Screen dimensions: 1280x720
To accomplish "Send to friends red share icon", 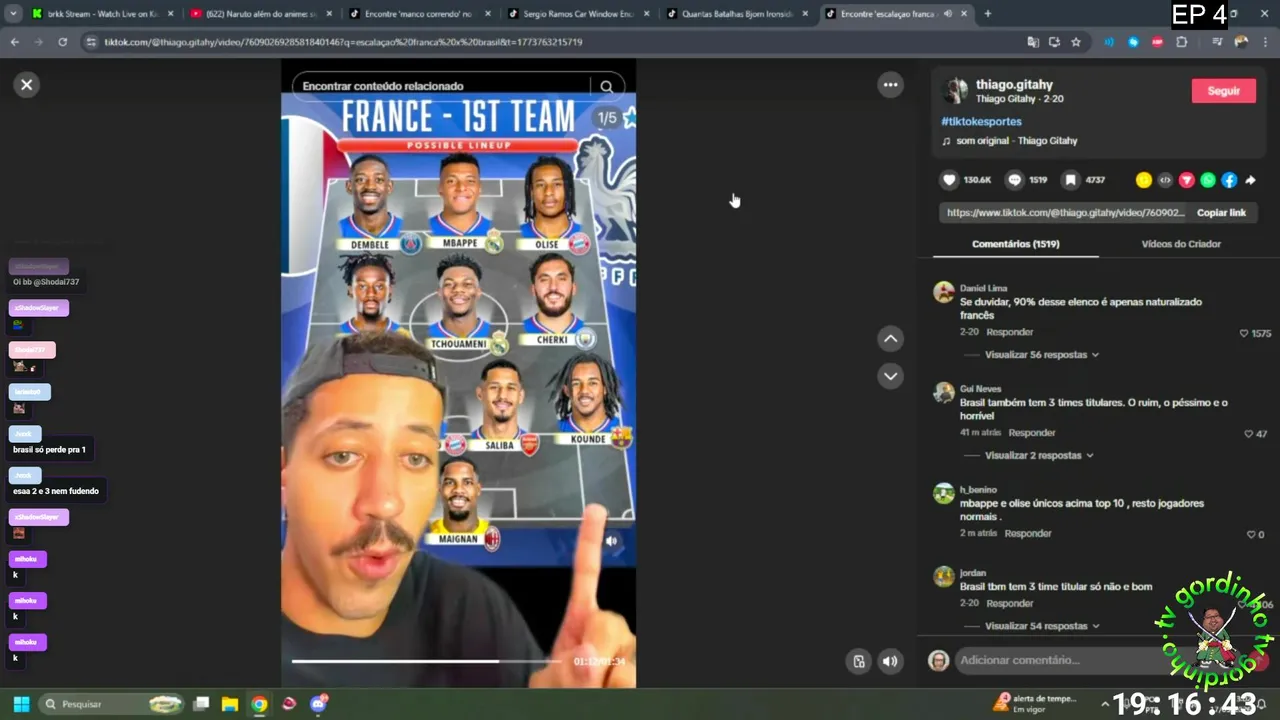I will click(1187, 180).
